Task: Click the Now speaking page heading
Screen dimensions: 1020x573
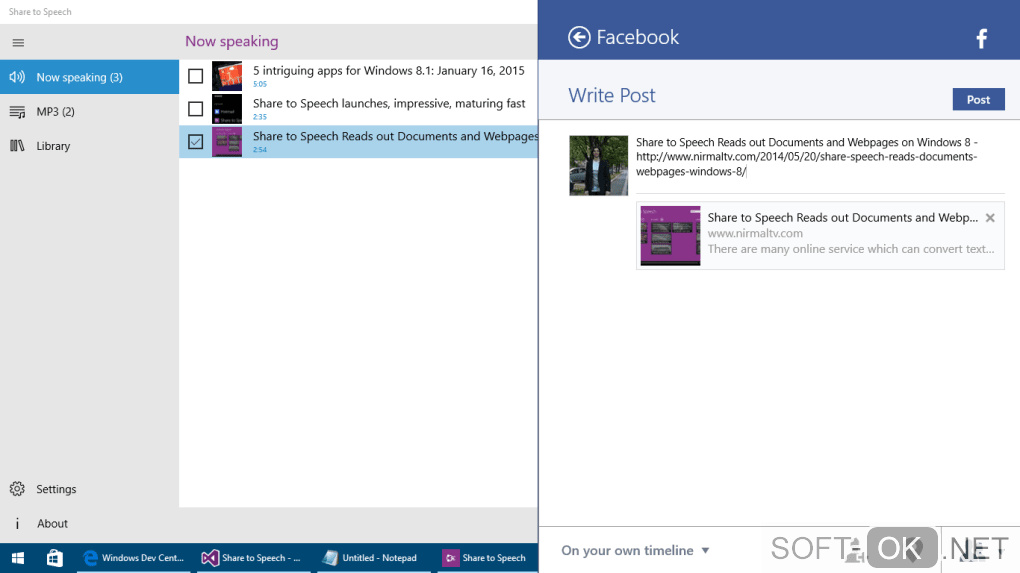Action: pyautogui.click(x=232, y=42)
